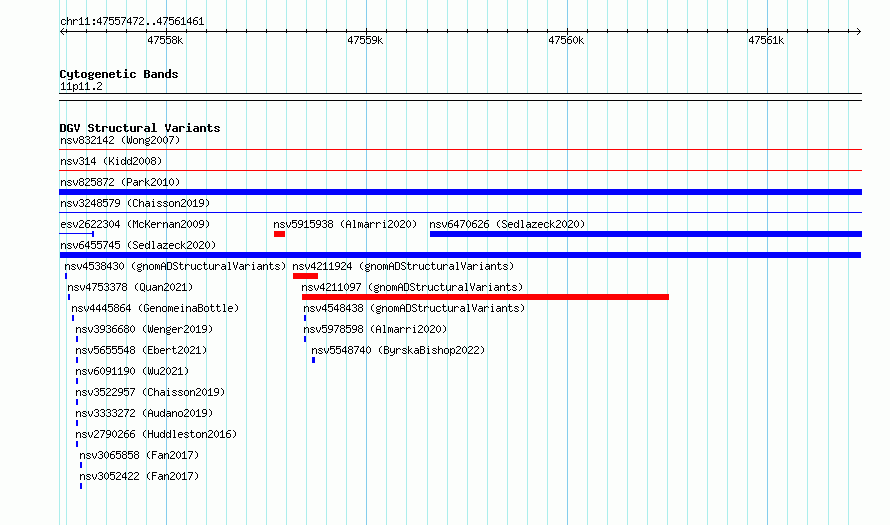Click nsv6470626 (Sedlazeck2020) label

(x=507, y=224)
